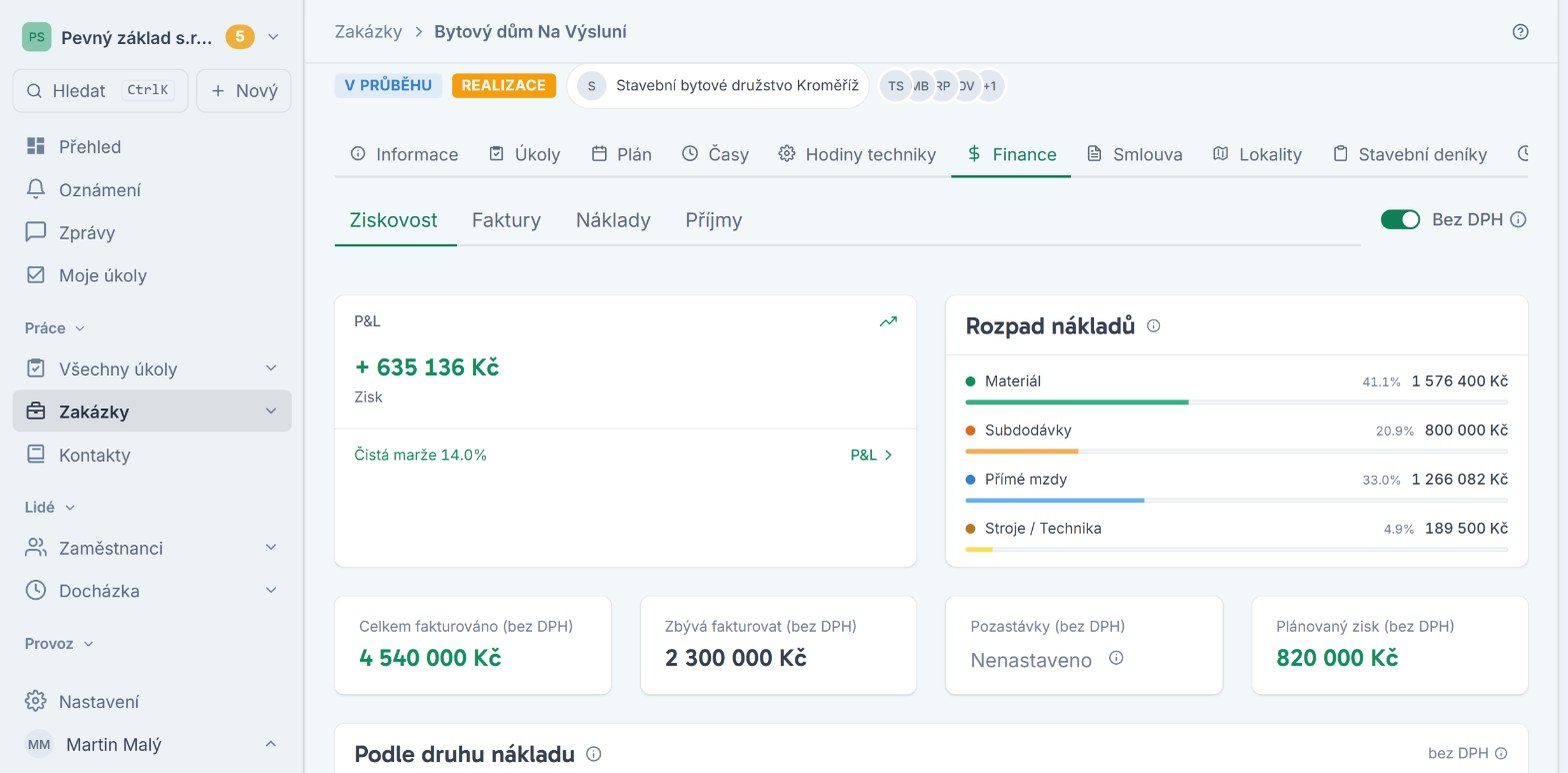
Task: Collapse the Lidé sidebar section
Action: tap(50, 507)
